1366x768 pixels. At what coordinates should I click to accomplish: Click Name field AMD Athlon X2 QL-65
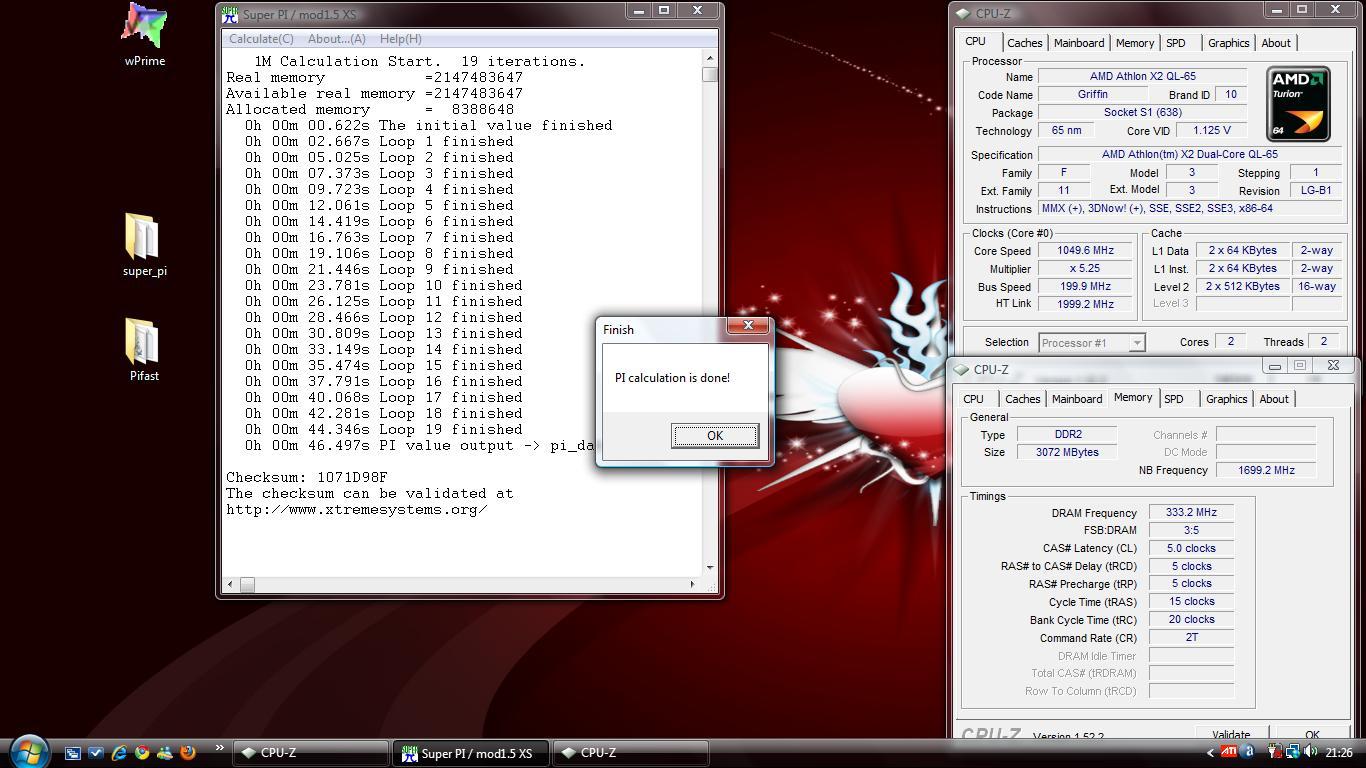coord(1142,77)
